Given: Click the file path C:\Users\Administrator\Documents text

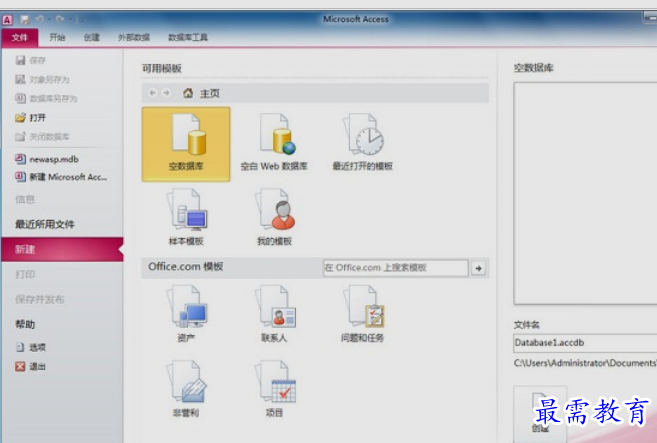Looking at the screenshot, I should (585, 363).
